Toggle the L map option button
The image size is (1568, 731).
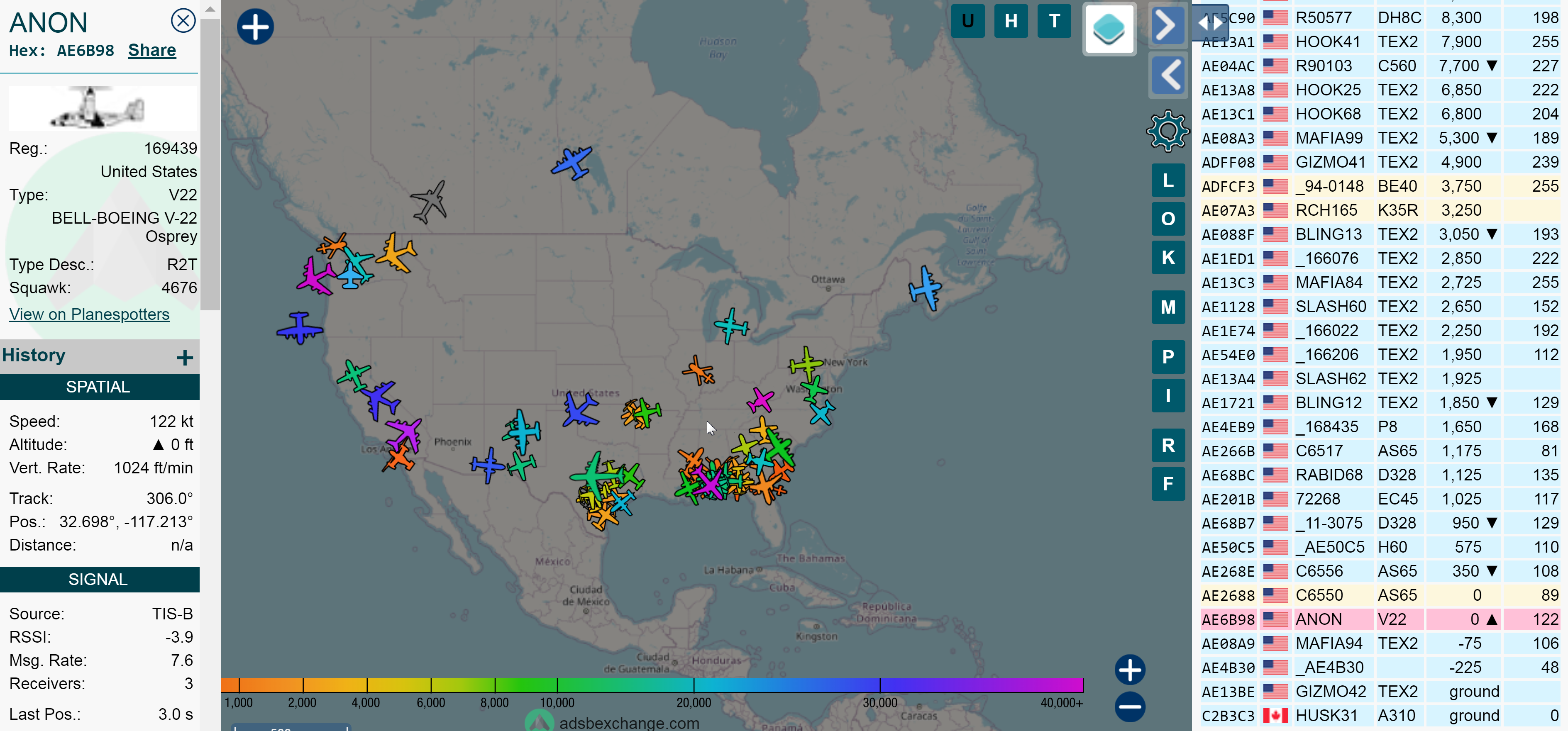point(1167,180)
